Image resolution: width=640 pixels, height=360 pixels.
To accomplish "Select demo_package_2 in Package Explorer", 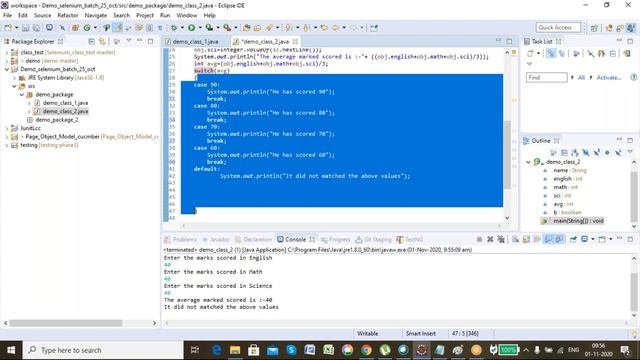I will tap(57, 120).
